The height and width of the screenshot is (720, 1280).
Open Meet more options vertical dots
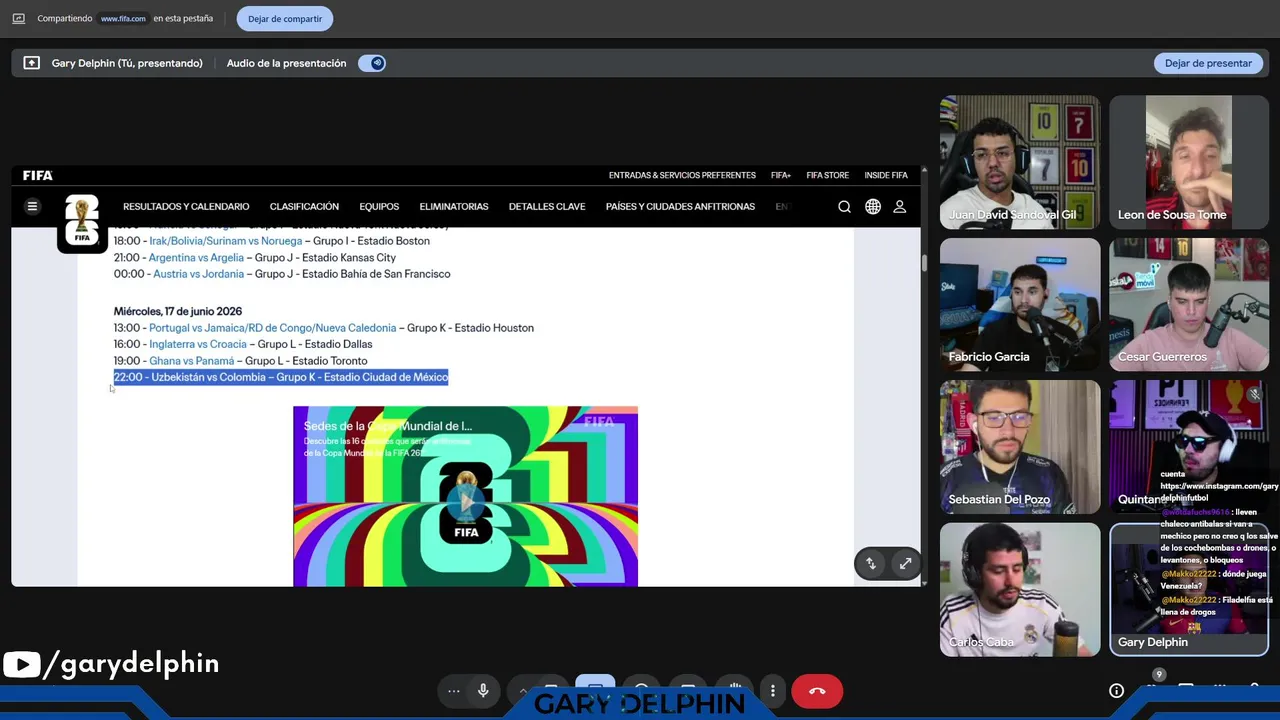coord(773,691)
